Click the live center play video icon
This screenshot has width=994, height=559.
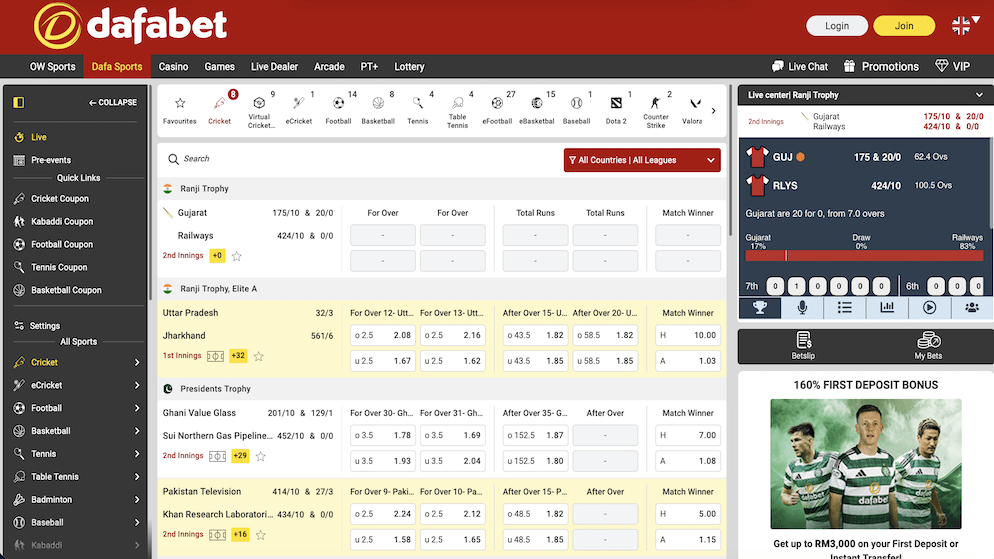[929, 308]
